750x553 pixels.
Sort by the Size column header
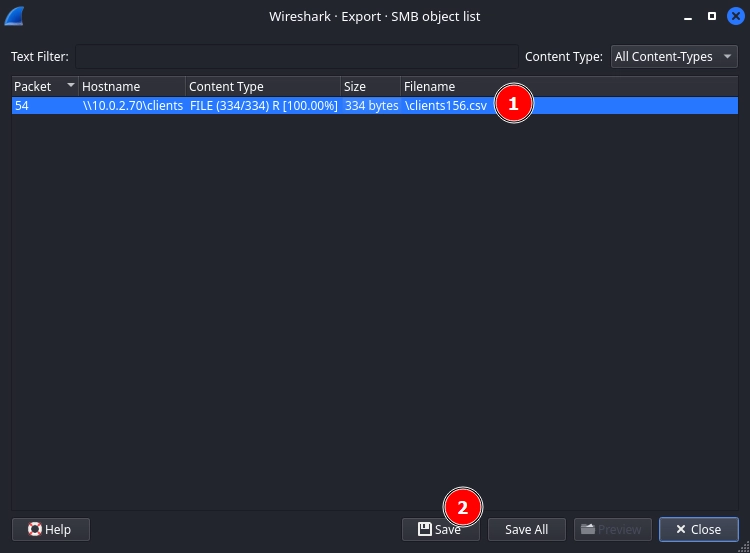click(369, 87)
